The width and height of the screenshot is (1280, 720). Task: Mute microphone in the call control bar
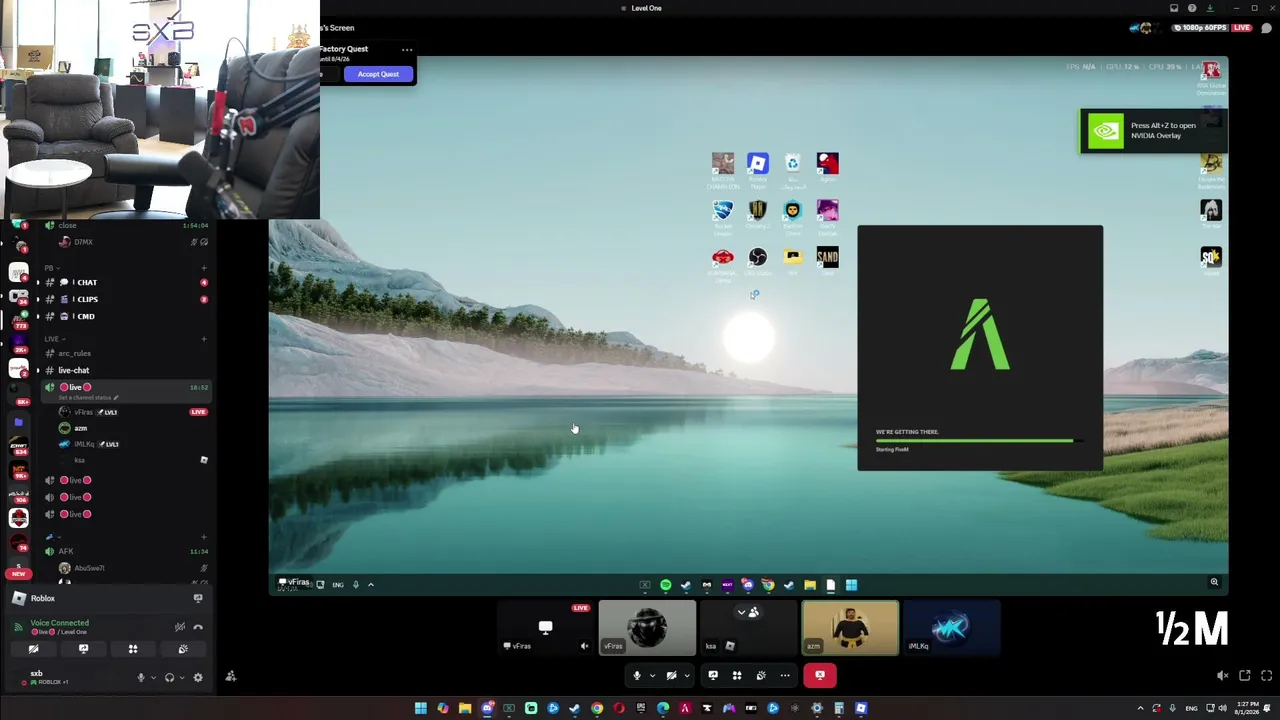coord(636,676)
